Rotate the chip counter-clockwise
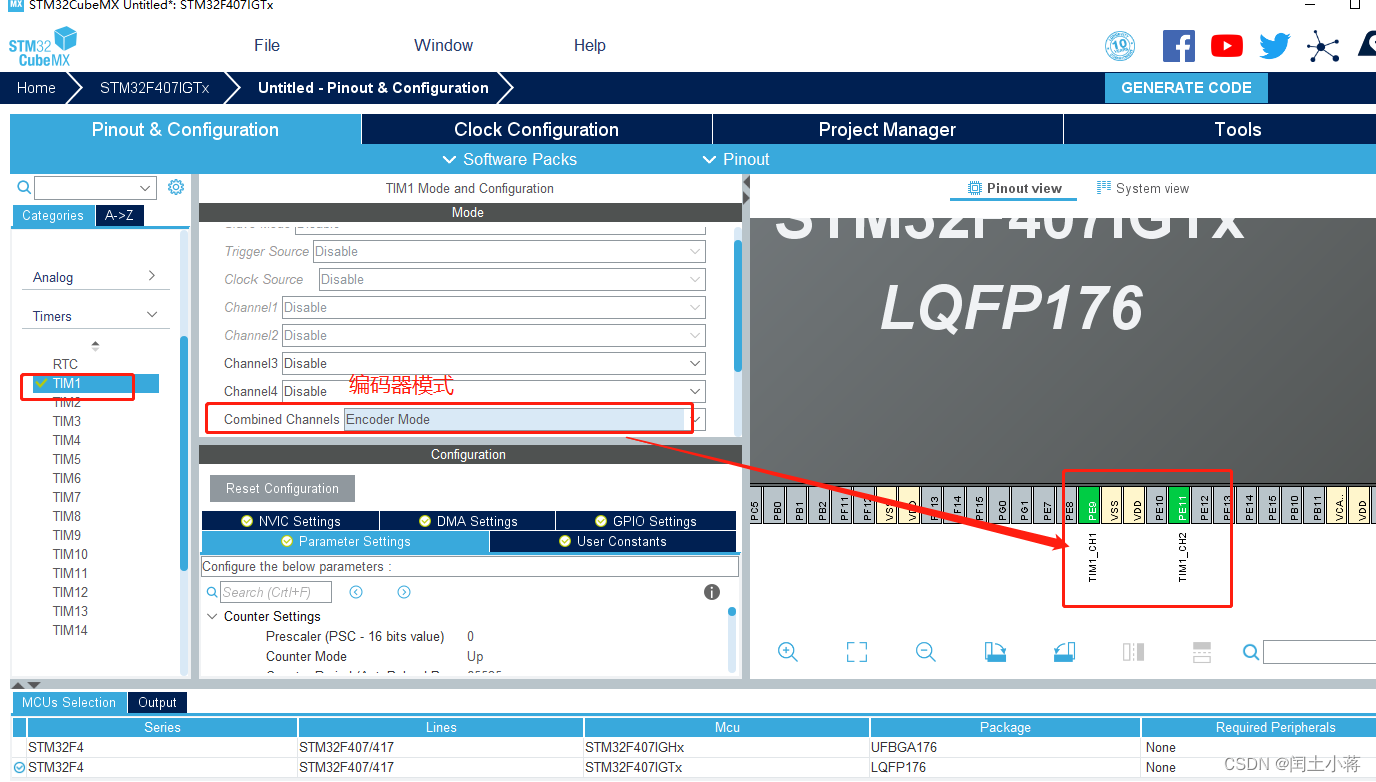Screen dimensions: 1376x782 pos(1064,652)
